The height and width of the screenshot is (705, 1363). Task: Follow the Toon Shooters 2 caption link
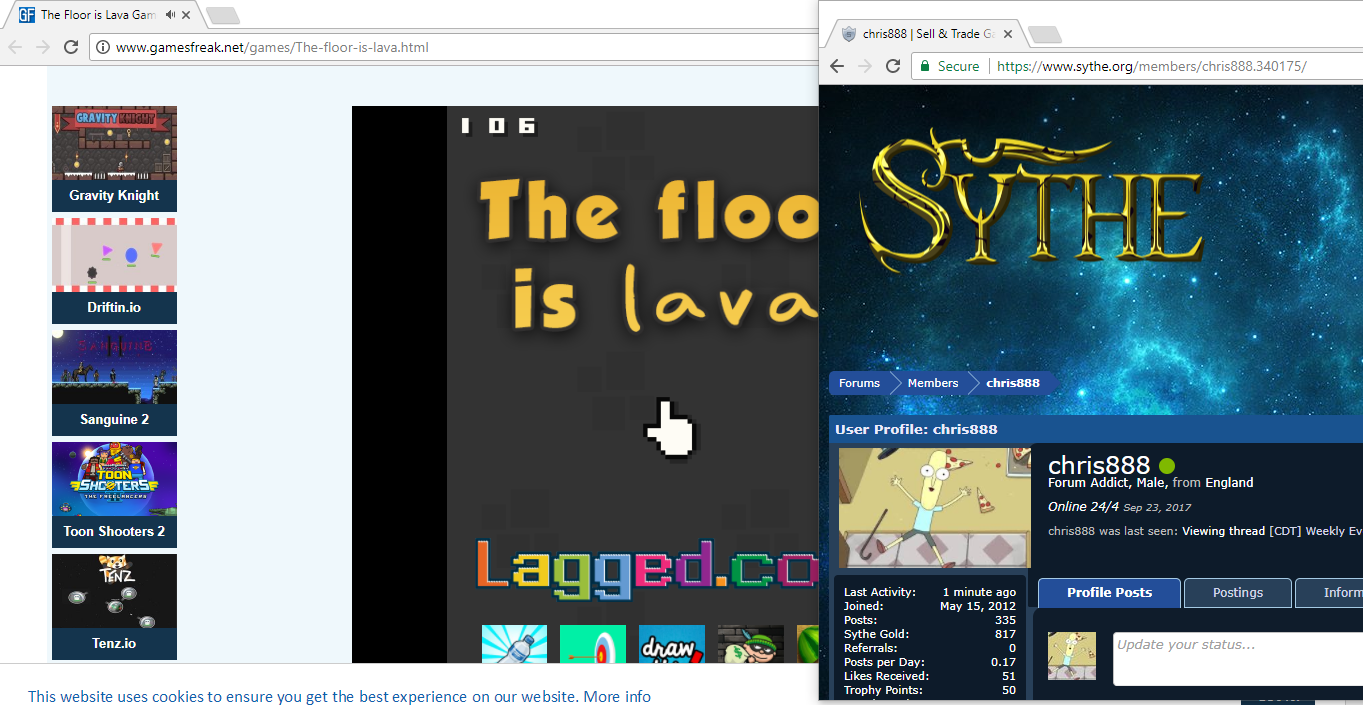coord(114,532)
